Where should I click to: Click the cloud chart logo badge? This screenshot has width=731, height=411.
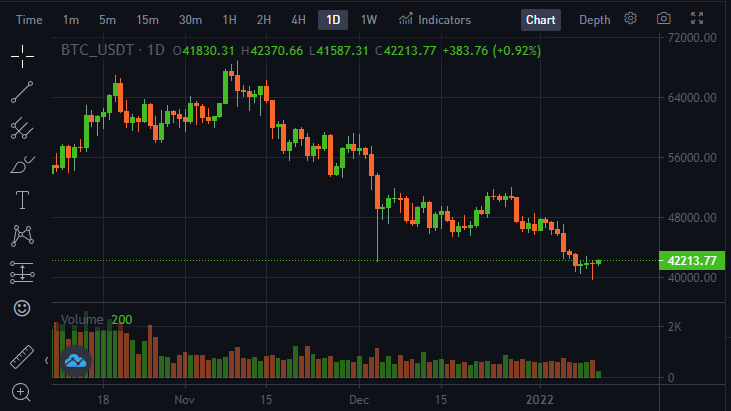point(76,361)
